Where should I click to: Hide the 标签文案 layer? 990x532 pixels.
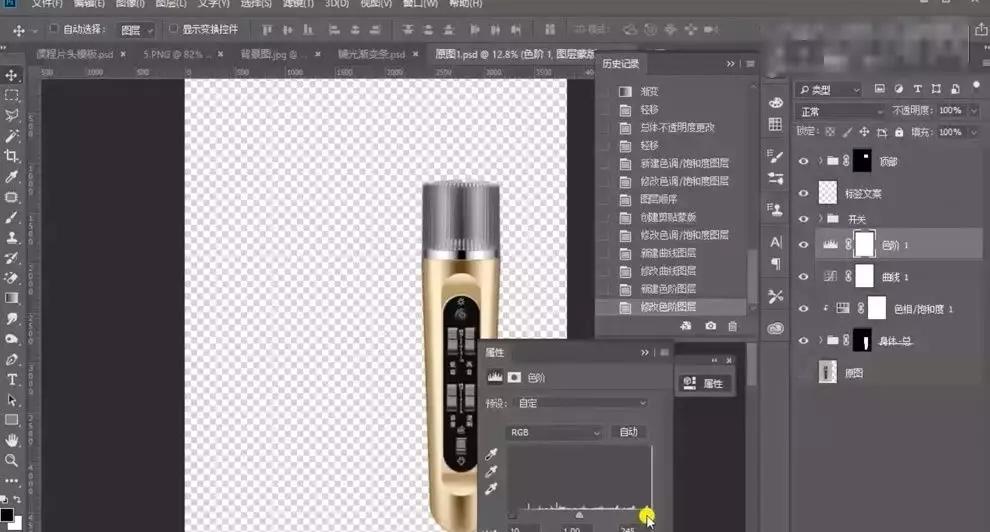tap(803, 193)
